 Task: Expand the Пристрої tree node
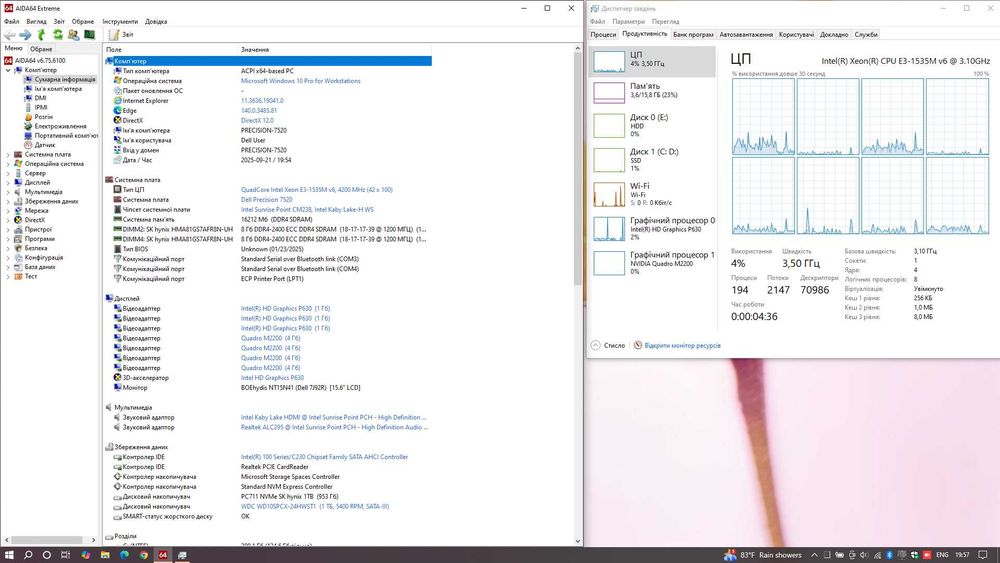[x=8, y=230]
